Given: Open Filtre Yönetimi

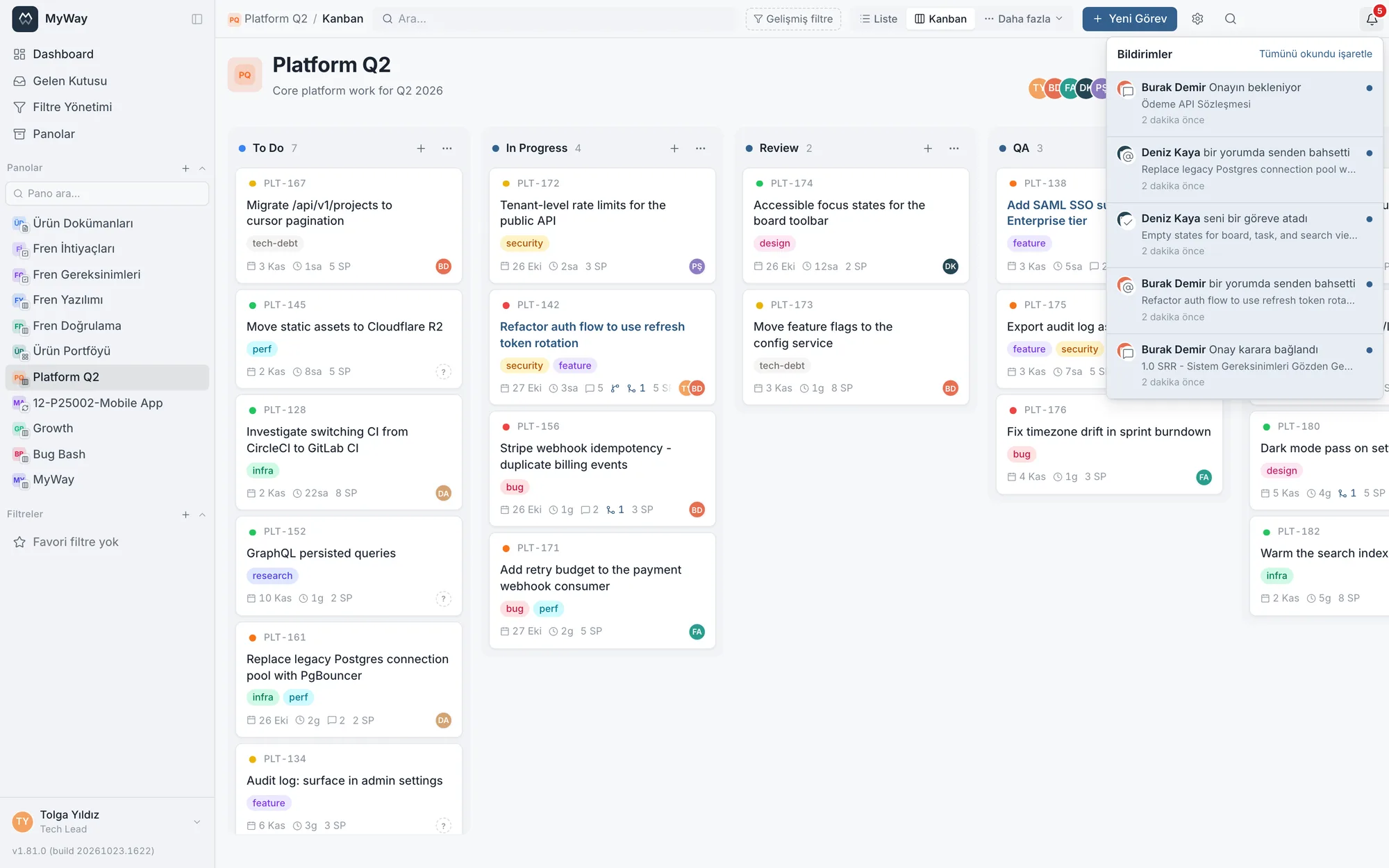Looking at the screenshot, I should (x=108, y=107).
